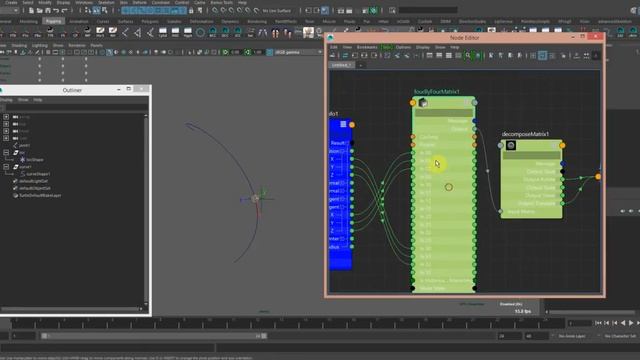Expand the front camera in Outliner
This screenshot has width=640, height=360.
coord(6,131)
